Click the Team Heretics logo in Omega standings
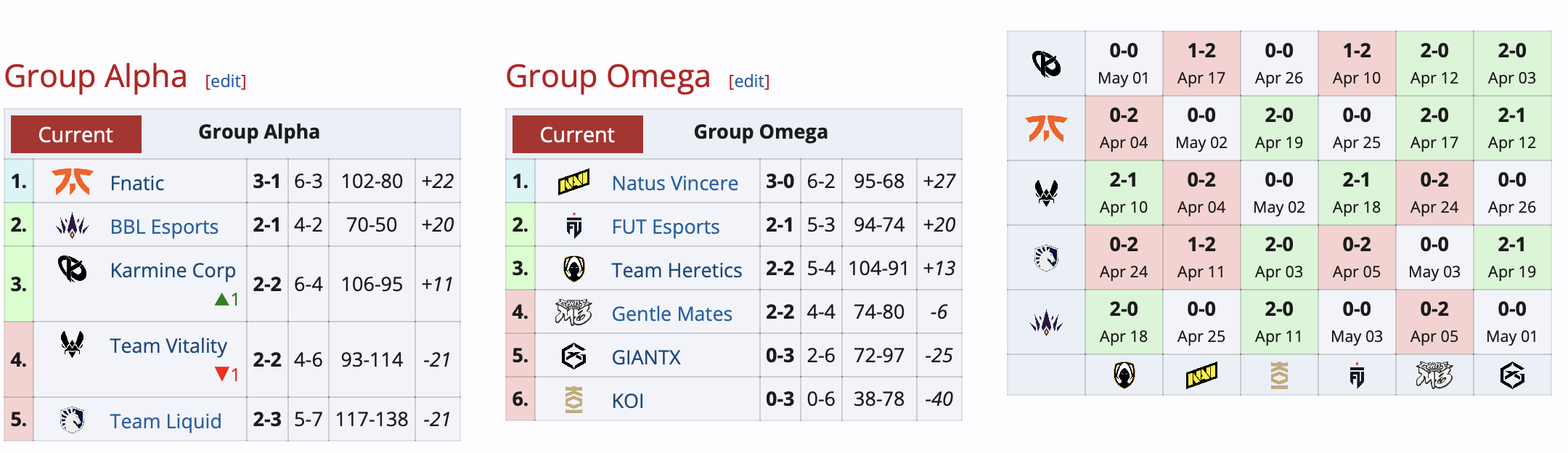Screen dimensions: 1568x453 tap(573, 269)
